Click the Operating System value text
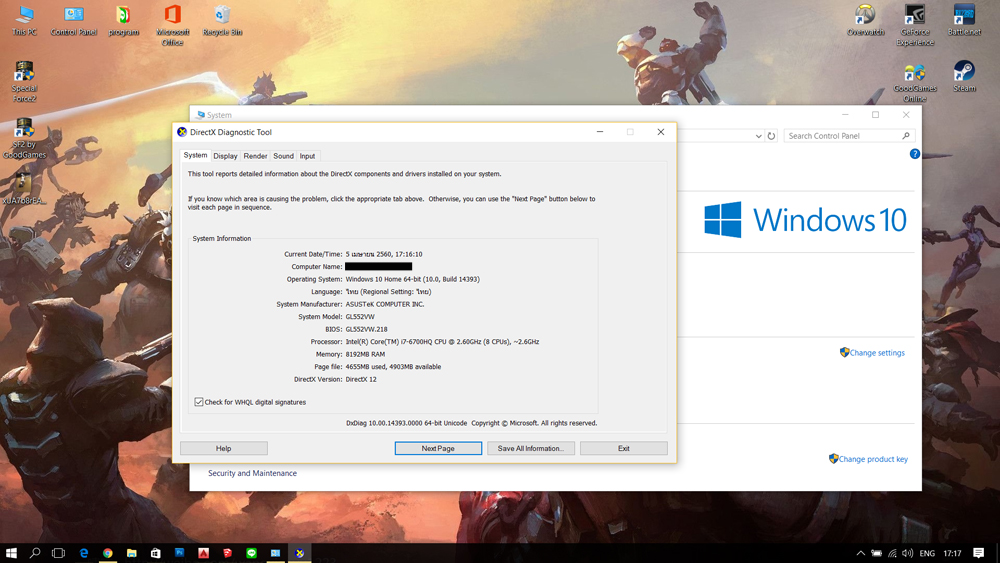 click(413, 279)
